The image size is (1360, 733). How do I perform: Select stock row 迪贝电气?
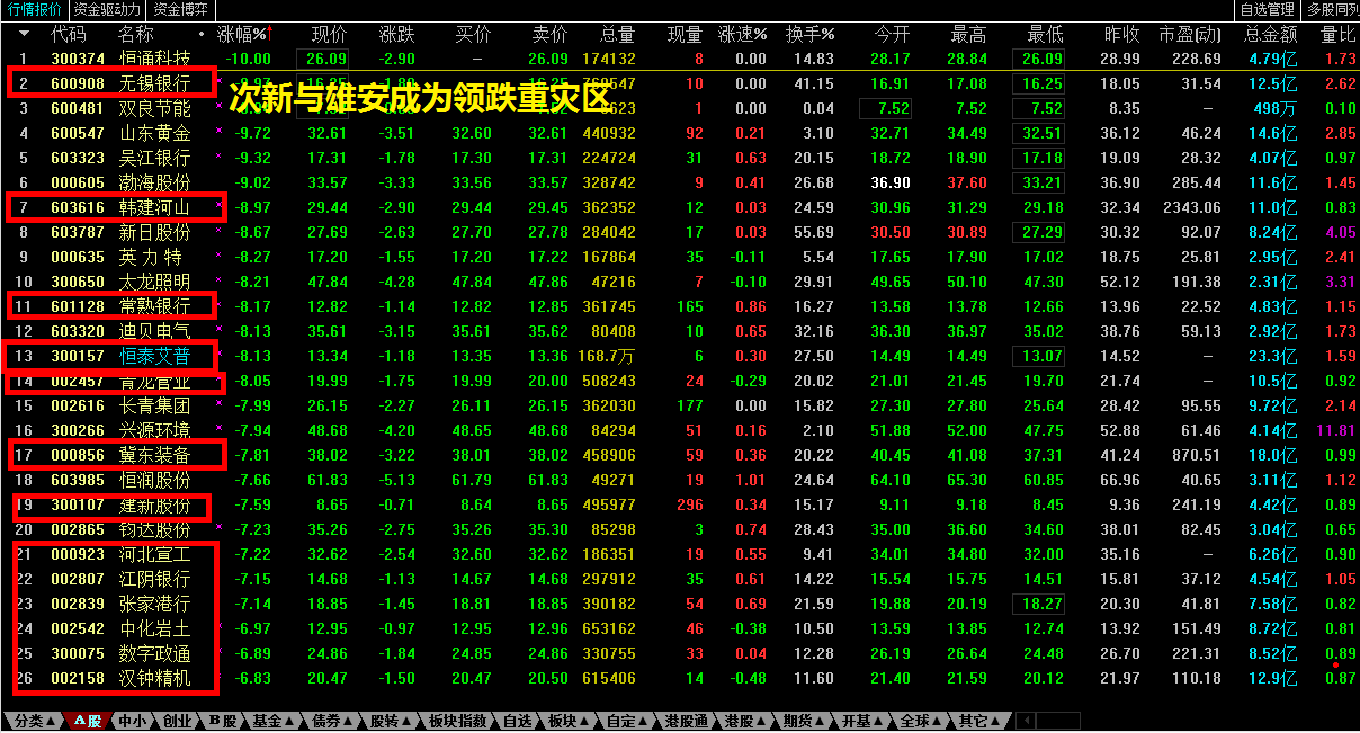click(680, 331)
